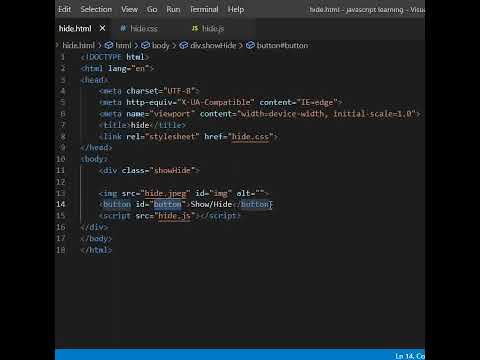This screenshot has width=480, height=360.
Task: Click hide.html in the breadcrumb
Action: pos(79,45)
